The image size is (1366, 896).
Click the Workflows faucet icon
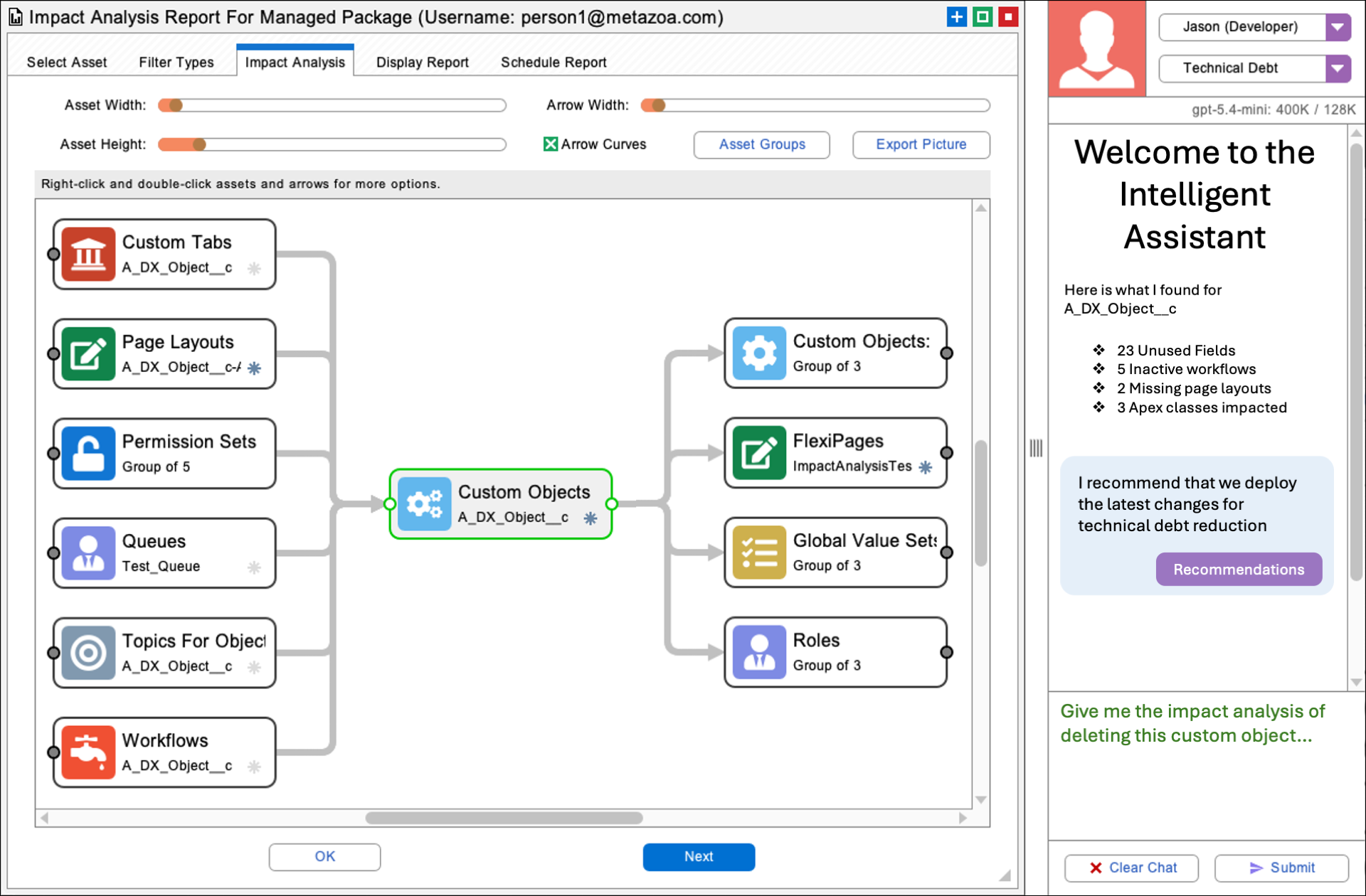click(x=88, y=752)
